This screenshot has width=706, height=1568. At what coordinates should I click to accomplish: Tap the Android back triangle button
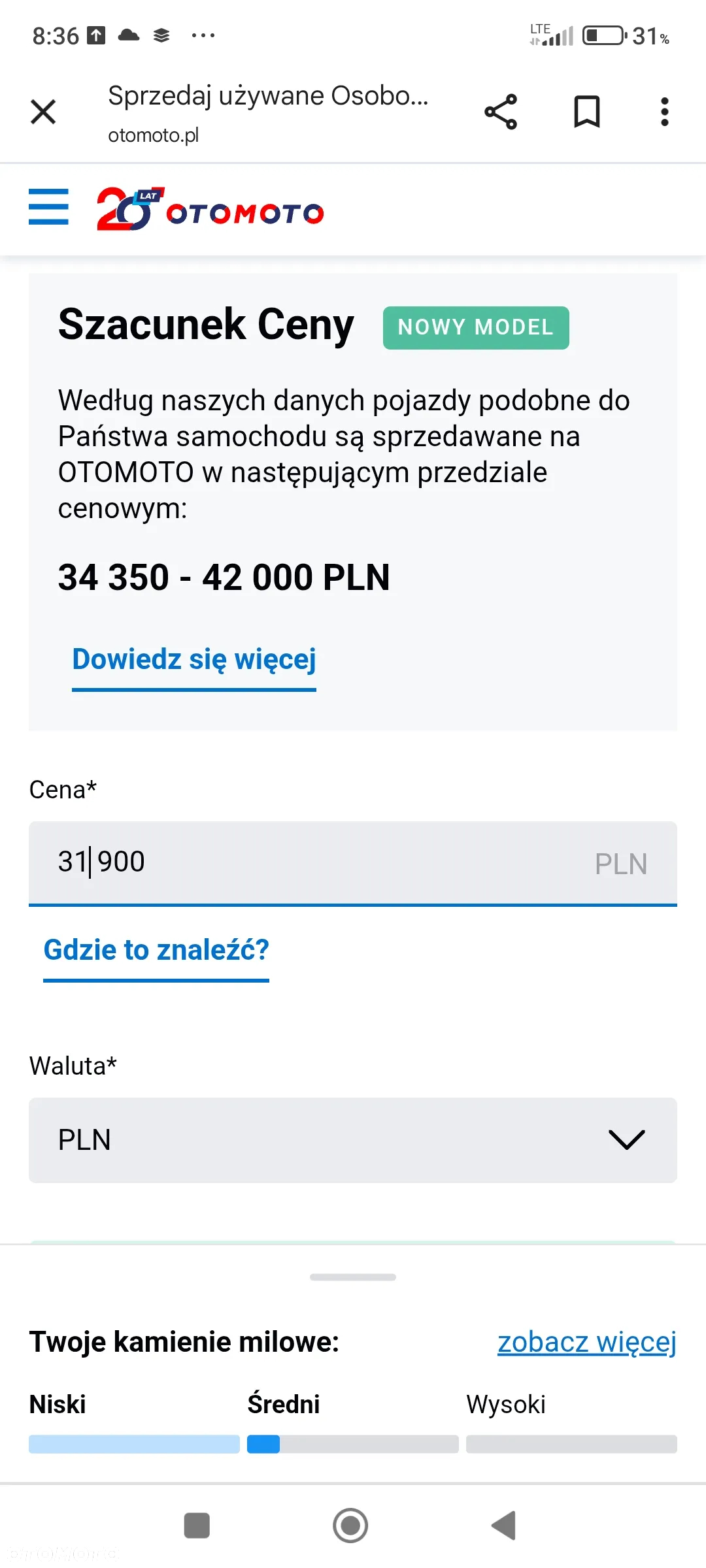pos(504,1526)
